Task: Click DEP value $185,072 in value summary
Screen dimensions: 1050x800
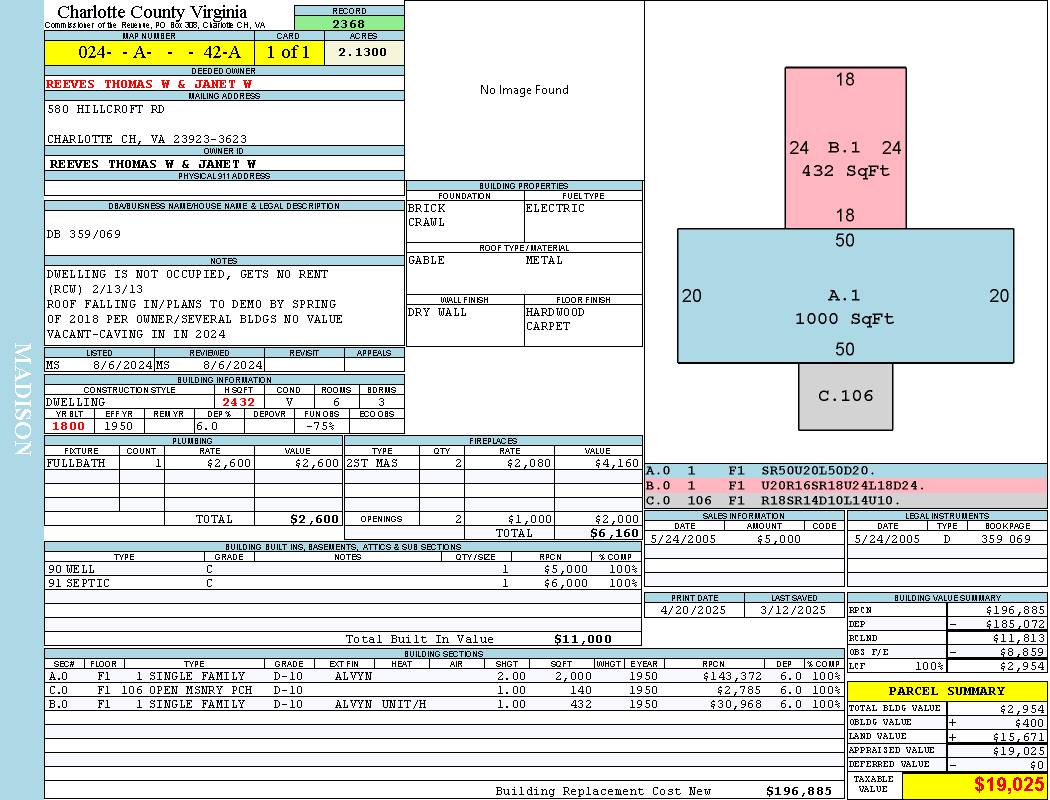Action: [x=1015, y=624]
